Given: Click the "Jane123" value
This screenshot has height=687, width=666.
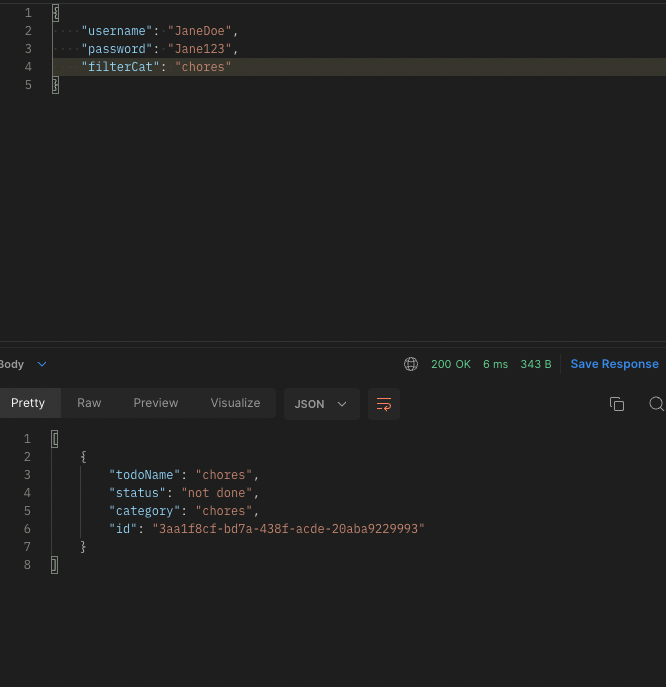Looking at the screenshot, I should (199, 49).
